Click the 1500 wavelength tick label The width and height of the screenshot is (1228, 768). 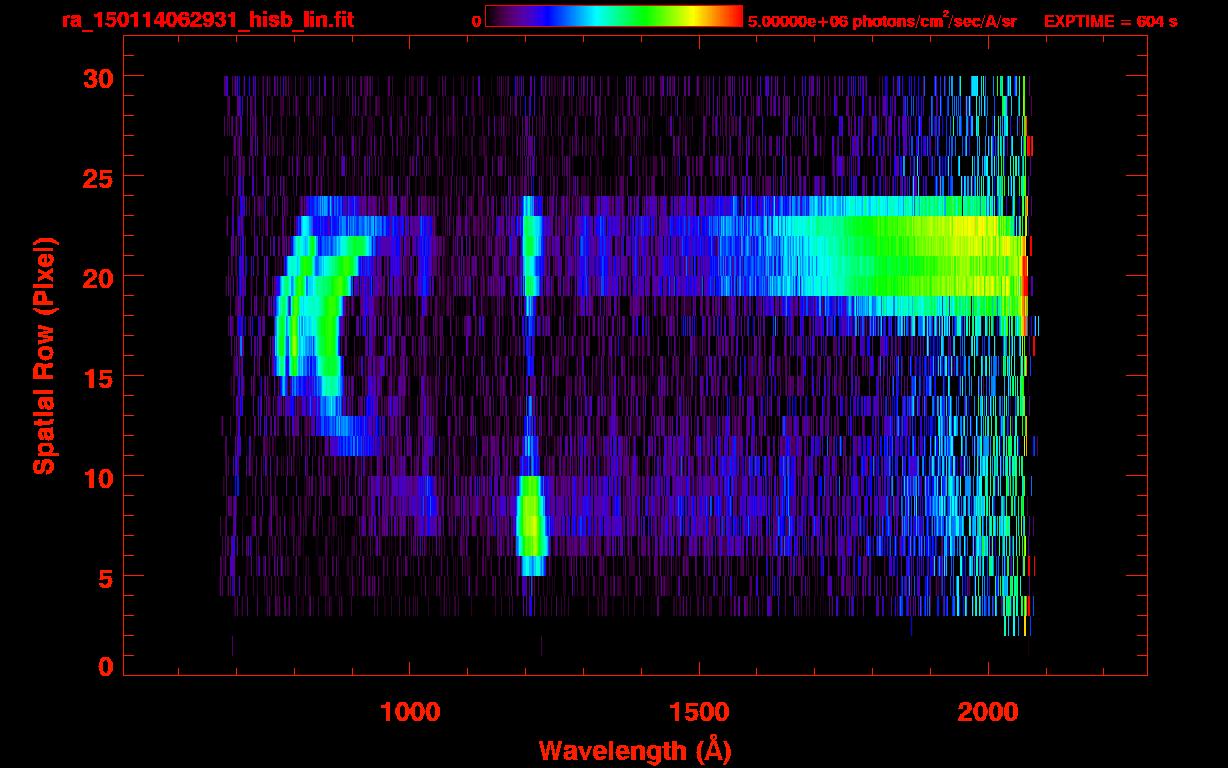[699, 712]
